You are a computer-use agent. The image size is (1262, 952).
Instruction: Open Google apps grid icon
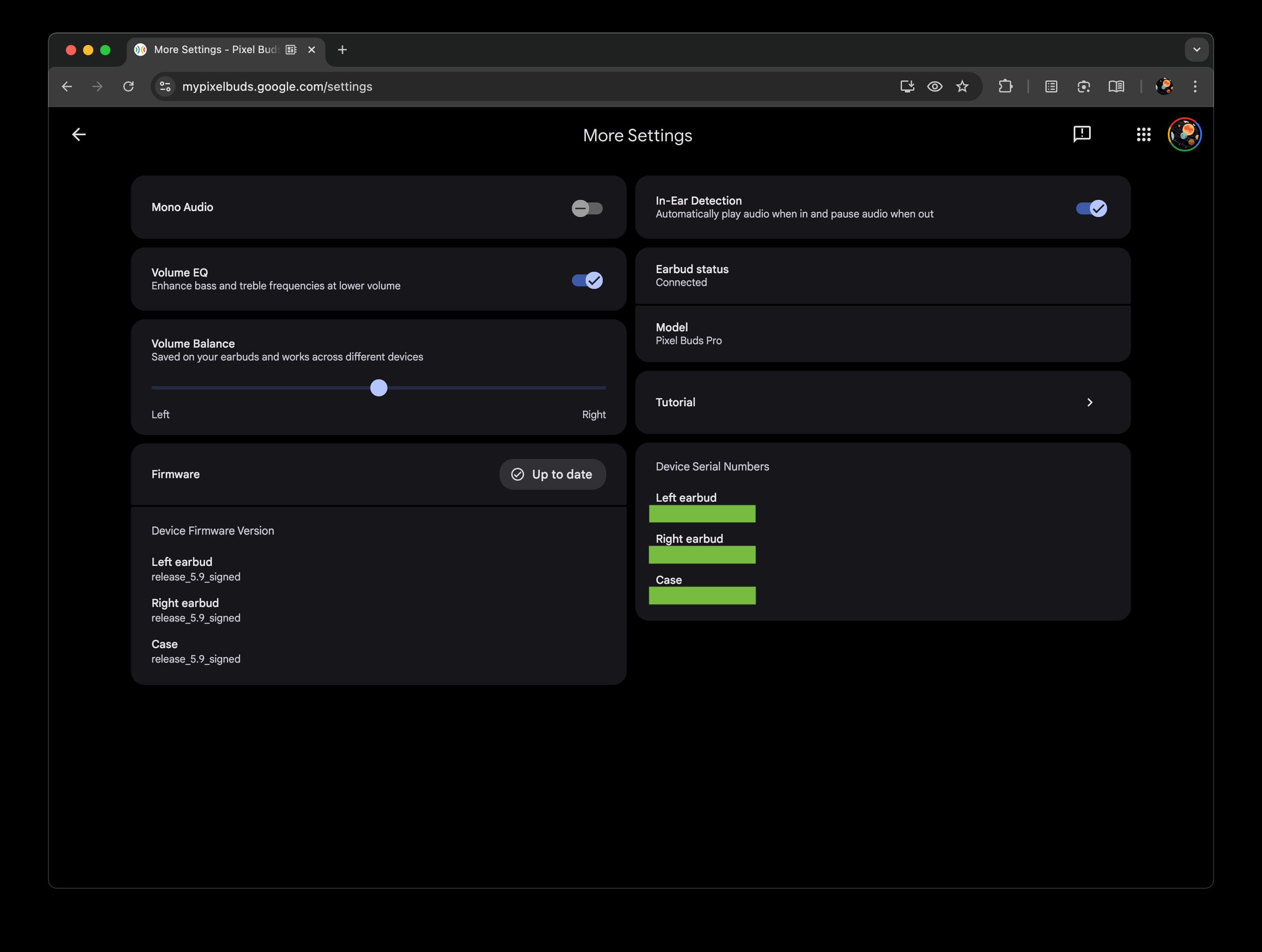point(1144,134)
